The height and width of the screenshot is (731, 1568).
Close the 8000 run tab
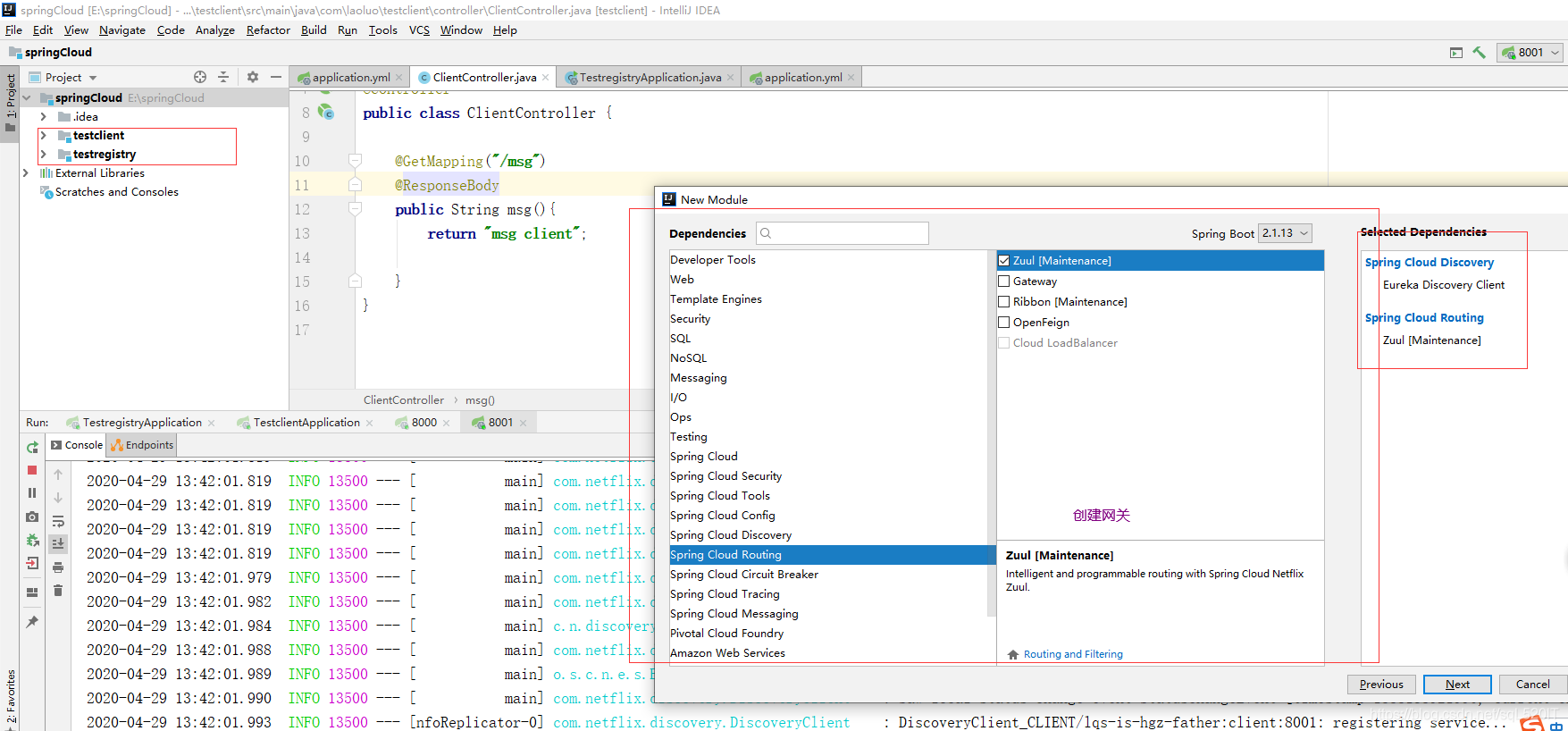pyautogui.click(x=446, y=424)
